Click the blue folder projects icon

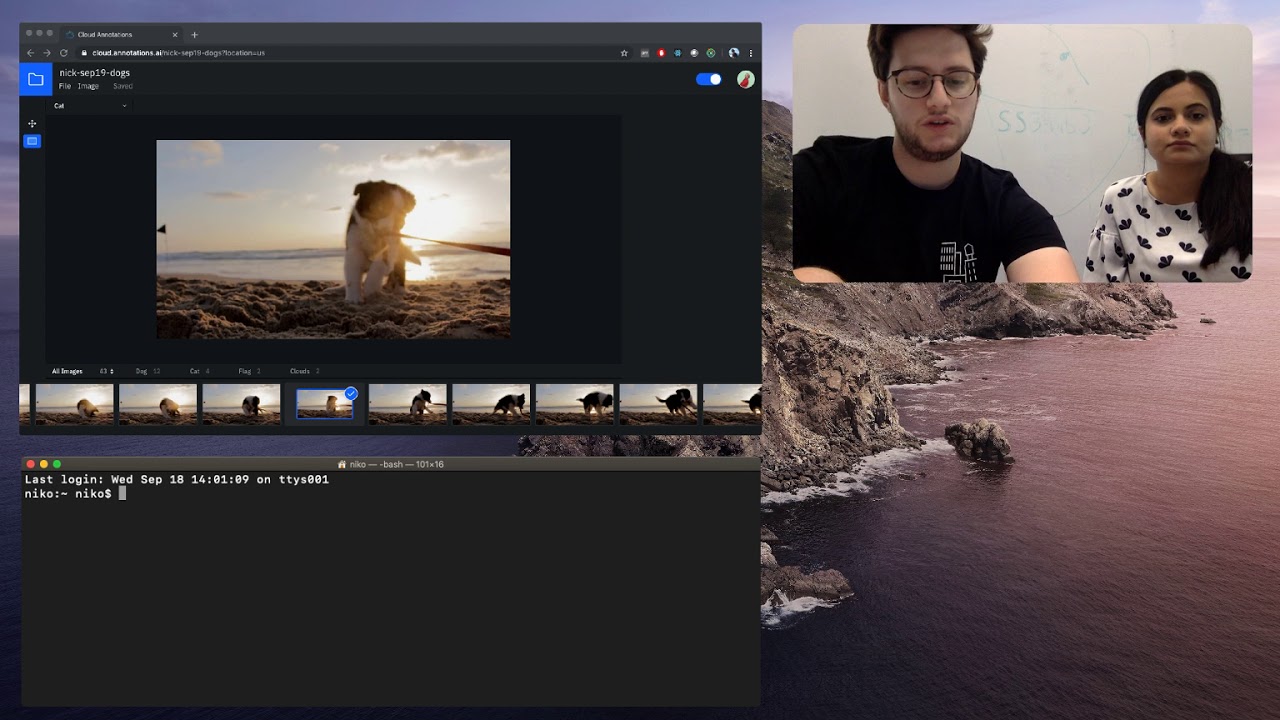pyautogui.click(x=36, y=79)
